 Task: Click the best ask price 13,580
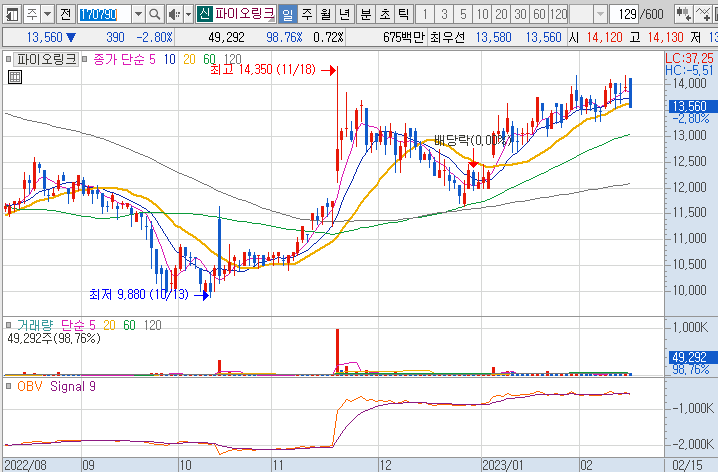pos(493,37)
